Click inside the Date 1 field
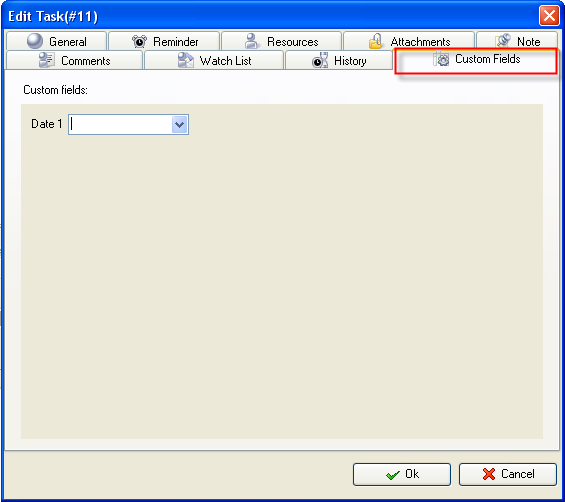The width and height of the screenshot is (565, 502). point(120,125)
